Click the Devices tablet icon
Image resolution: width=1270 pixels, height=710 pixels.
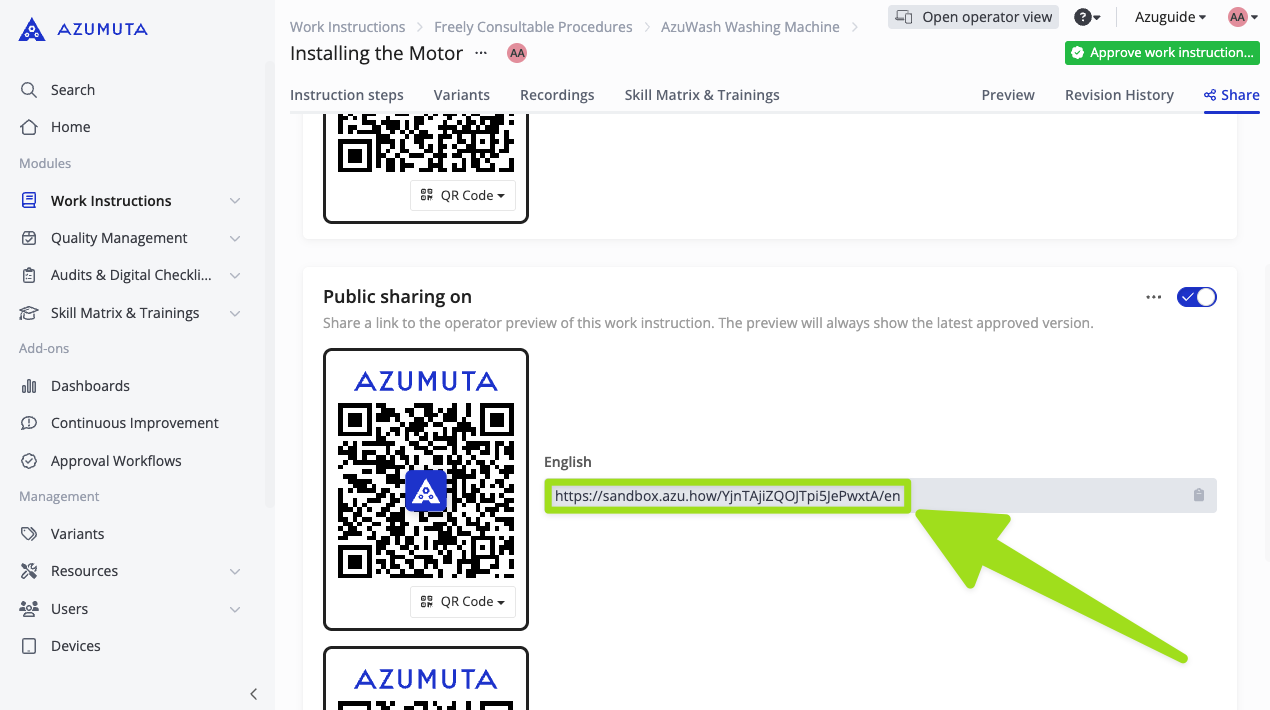pyautogui.click(x=29, y=646)
